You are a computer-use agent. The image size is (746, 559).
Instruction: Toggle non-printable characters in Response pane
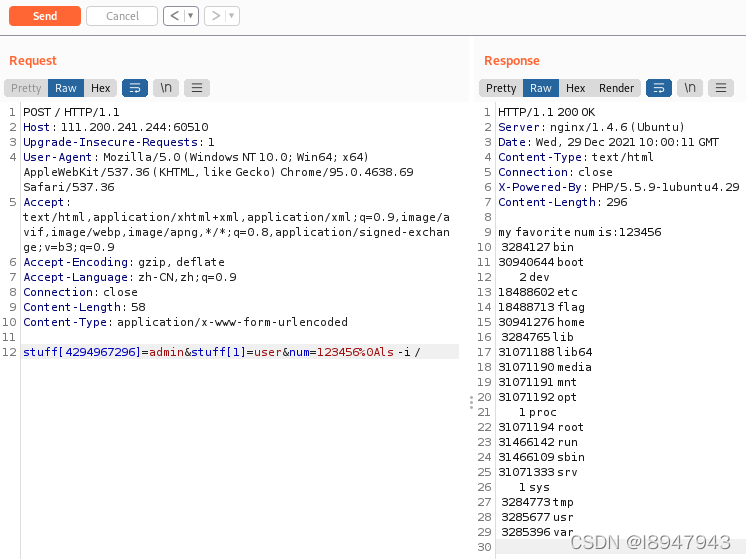[690, 88]
